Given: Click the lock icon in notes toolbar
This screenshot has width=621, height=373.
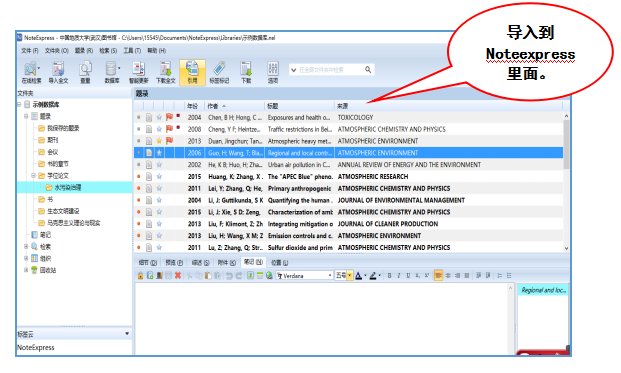Looking at the screenshot, I should 140,276.
